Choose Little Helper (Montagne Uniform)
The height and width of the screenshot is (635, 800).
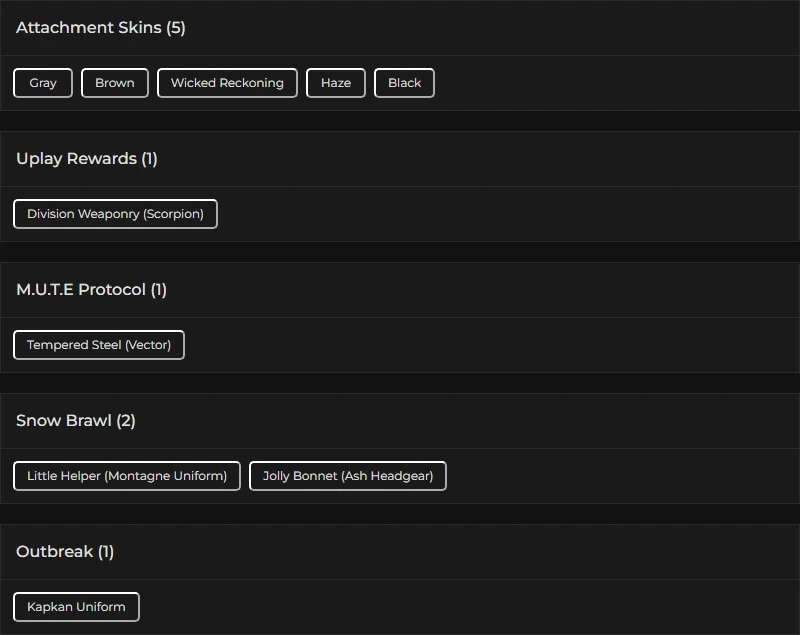click(x=127, y=476)
